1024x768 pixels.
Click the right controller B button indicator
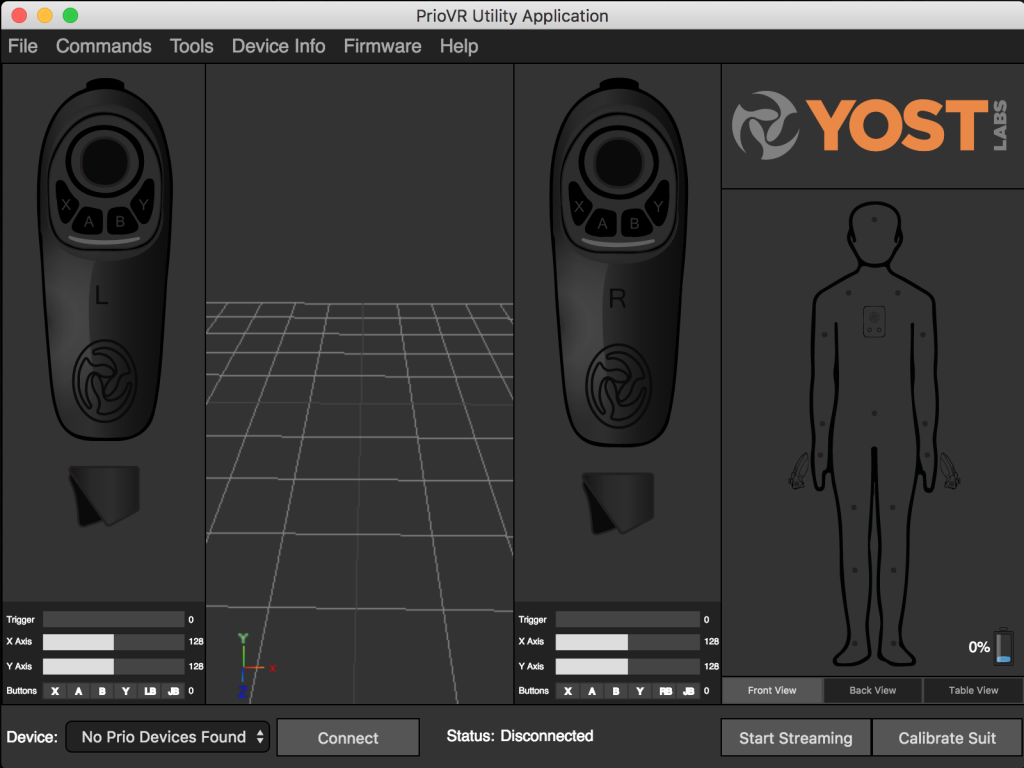(x=616, y=691)
